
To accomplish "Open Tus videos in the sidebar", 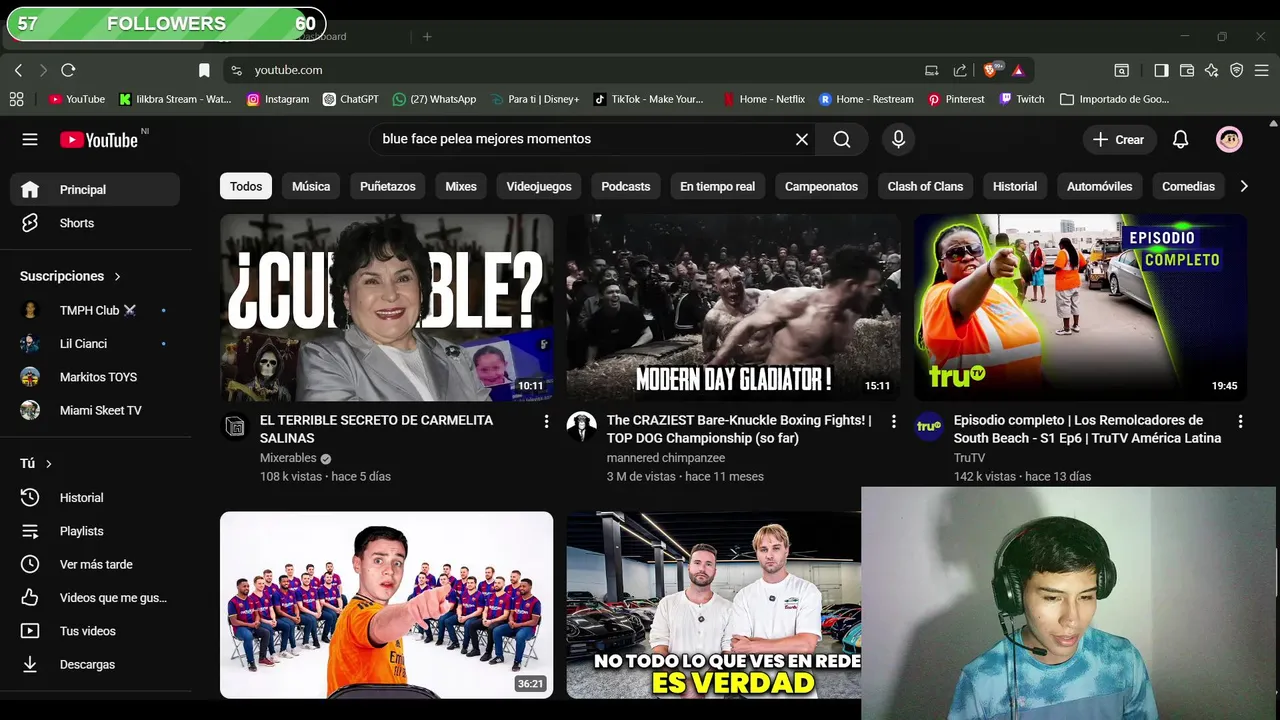I will pyautogui.click(x=95, y=631).
